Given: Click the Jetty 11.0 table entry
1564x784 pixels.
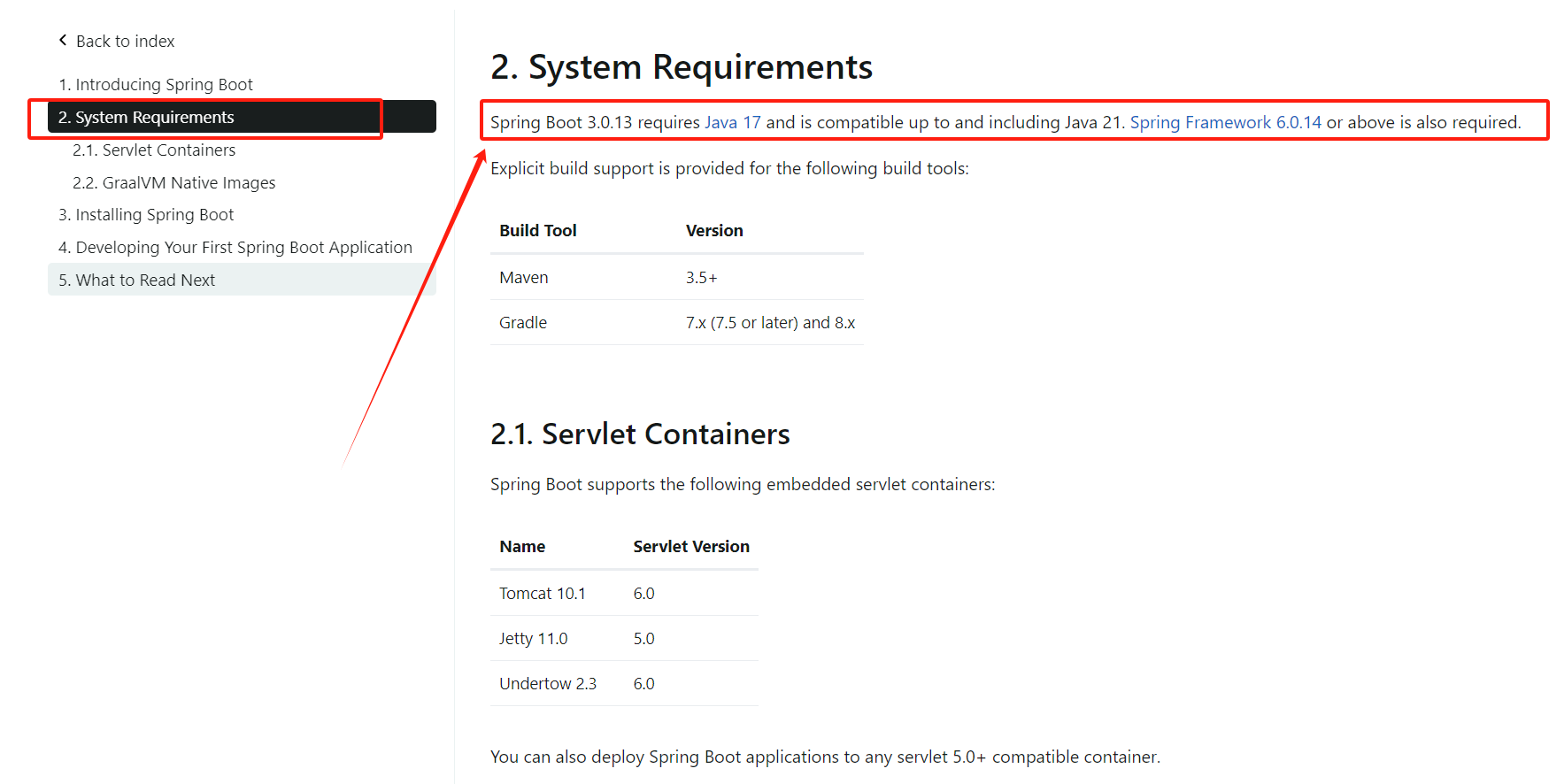Looking at the screenshot, I should coord(534,639).
